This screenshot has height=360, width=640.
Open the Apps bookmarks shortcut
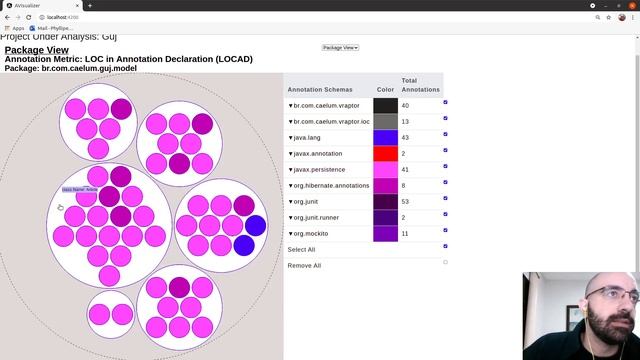coord(14,28)
